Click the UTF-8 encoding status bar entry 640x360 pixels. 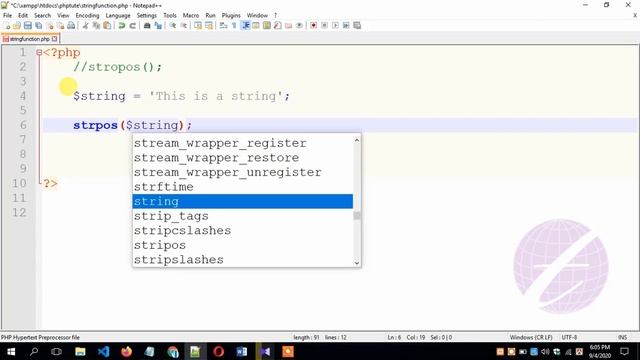(x=569, y=338)
